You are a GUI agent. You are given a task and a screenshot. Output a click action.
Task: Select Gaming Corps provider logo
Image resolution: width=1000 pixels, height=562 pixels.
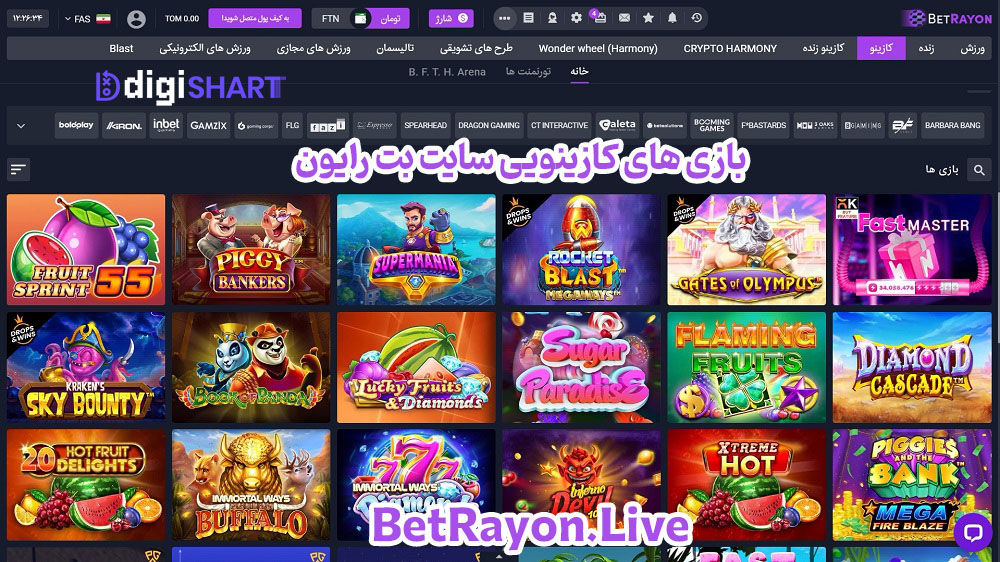point(256,126)
